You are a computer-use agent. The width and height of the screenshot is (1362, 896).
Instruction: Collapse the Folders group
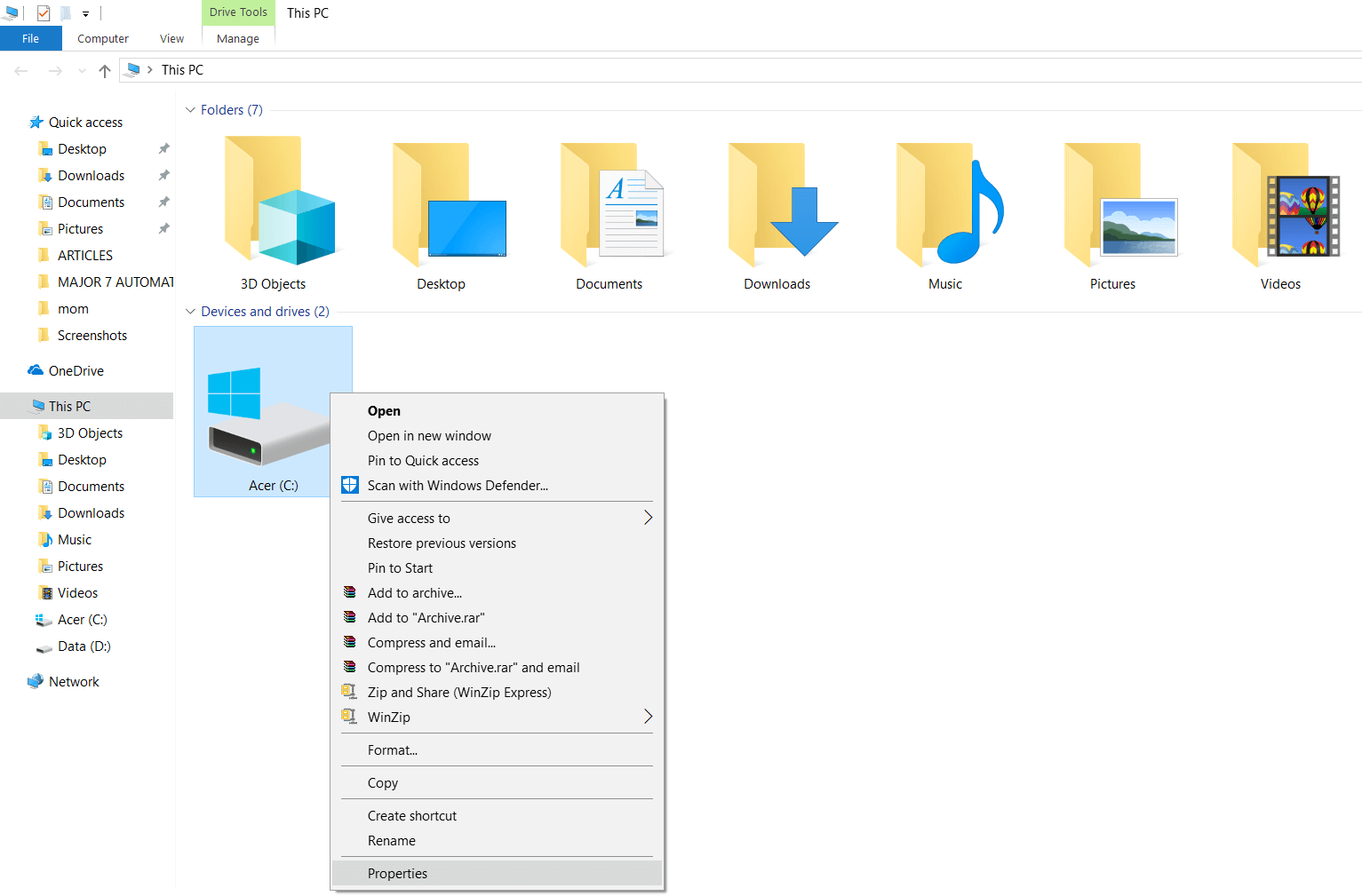pyautogui.click(x=190, y=110)
